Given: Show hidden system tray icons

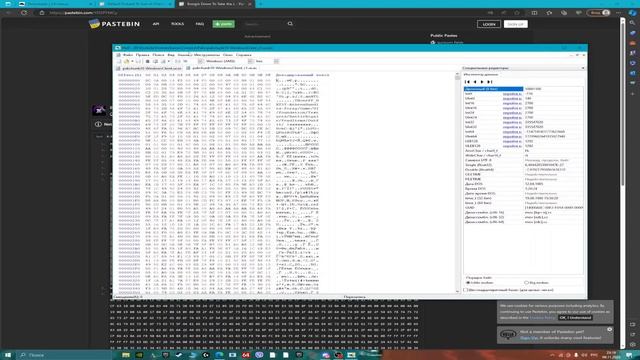Looking at the screenshot, I should (x=552, y=355).
